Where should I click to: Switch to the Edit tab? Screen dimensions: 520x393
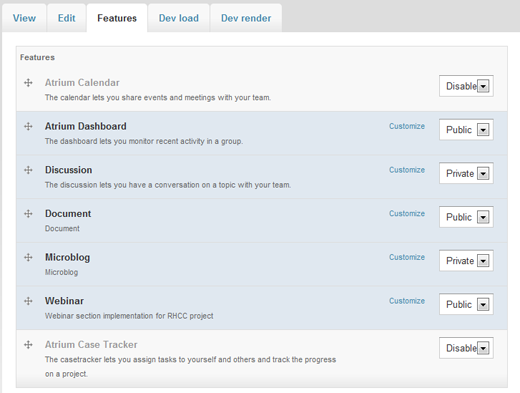click(66, 18)
